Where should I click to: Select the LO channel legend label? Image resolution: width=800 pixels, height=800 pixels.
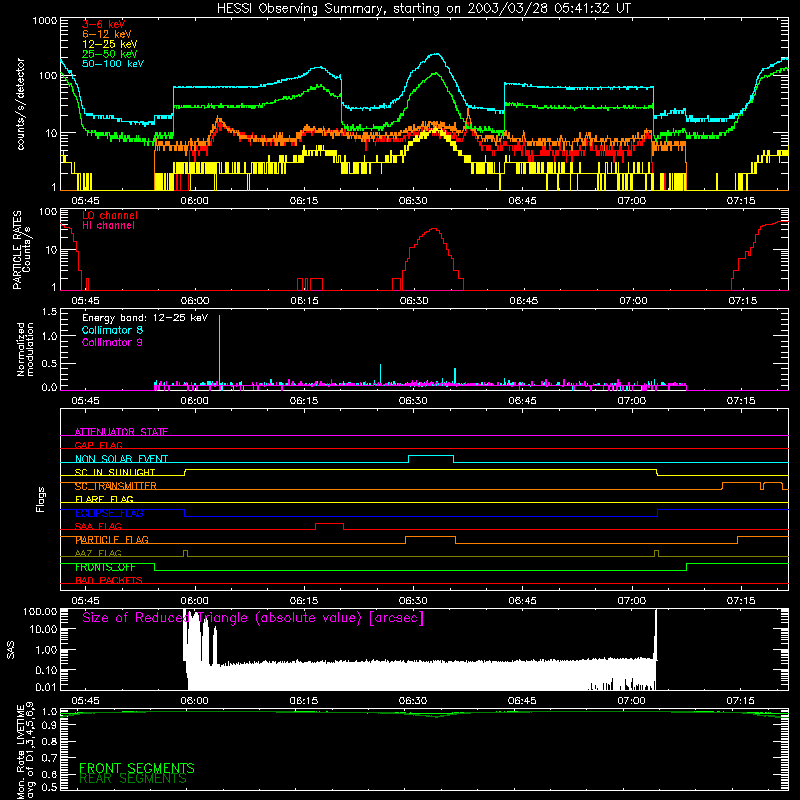point(110,215)
